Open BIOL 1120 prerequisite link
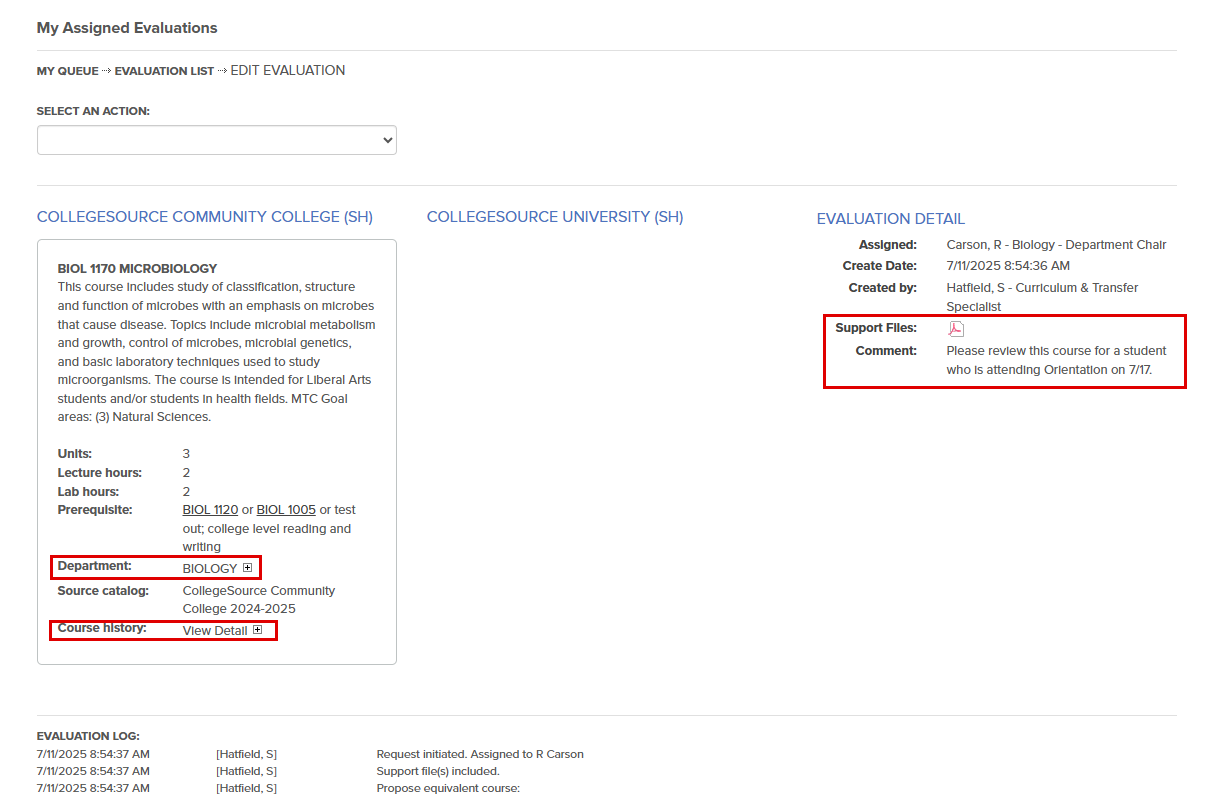 [x=210, y=510]
